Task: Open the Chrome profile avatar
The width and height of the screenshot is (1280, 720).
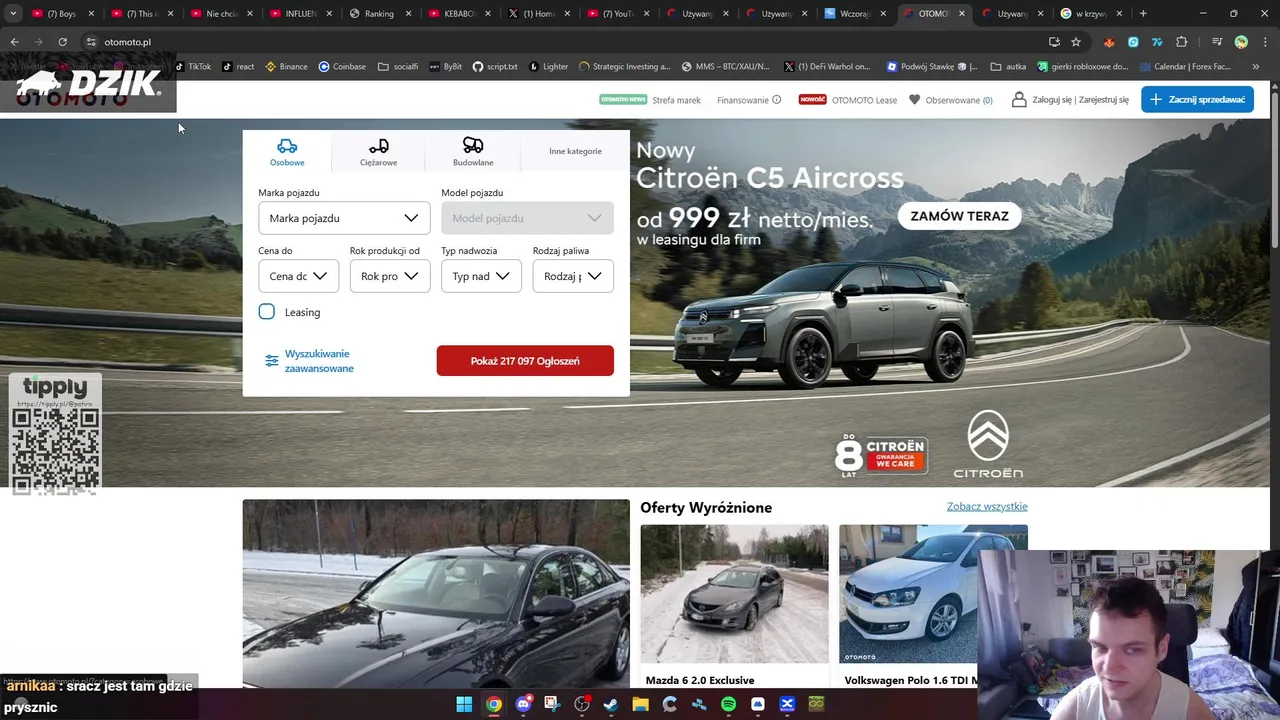Action: (1241, 42)
